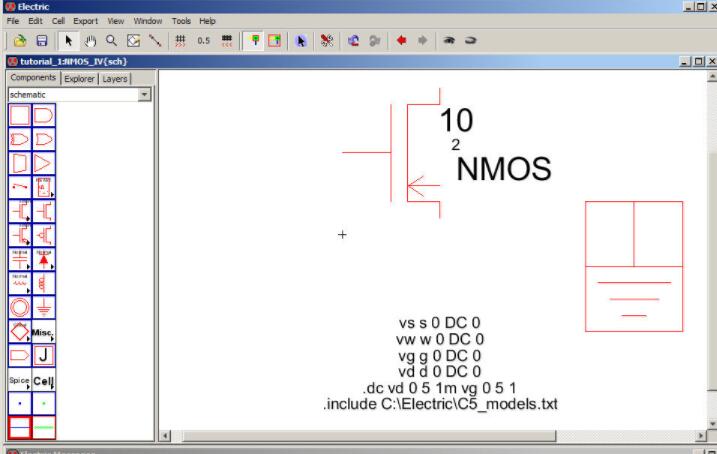This screenshot has width=717, height=454.
Task: Switch to the Layers tab
Action: click(x=114, y=78)
